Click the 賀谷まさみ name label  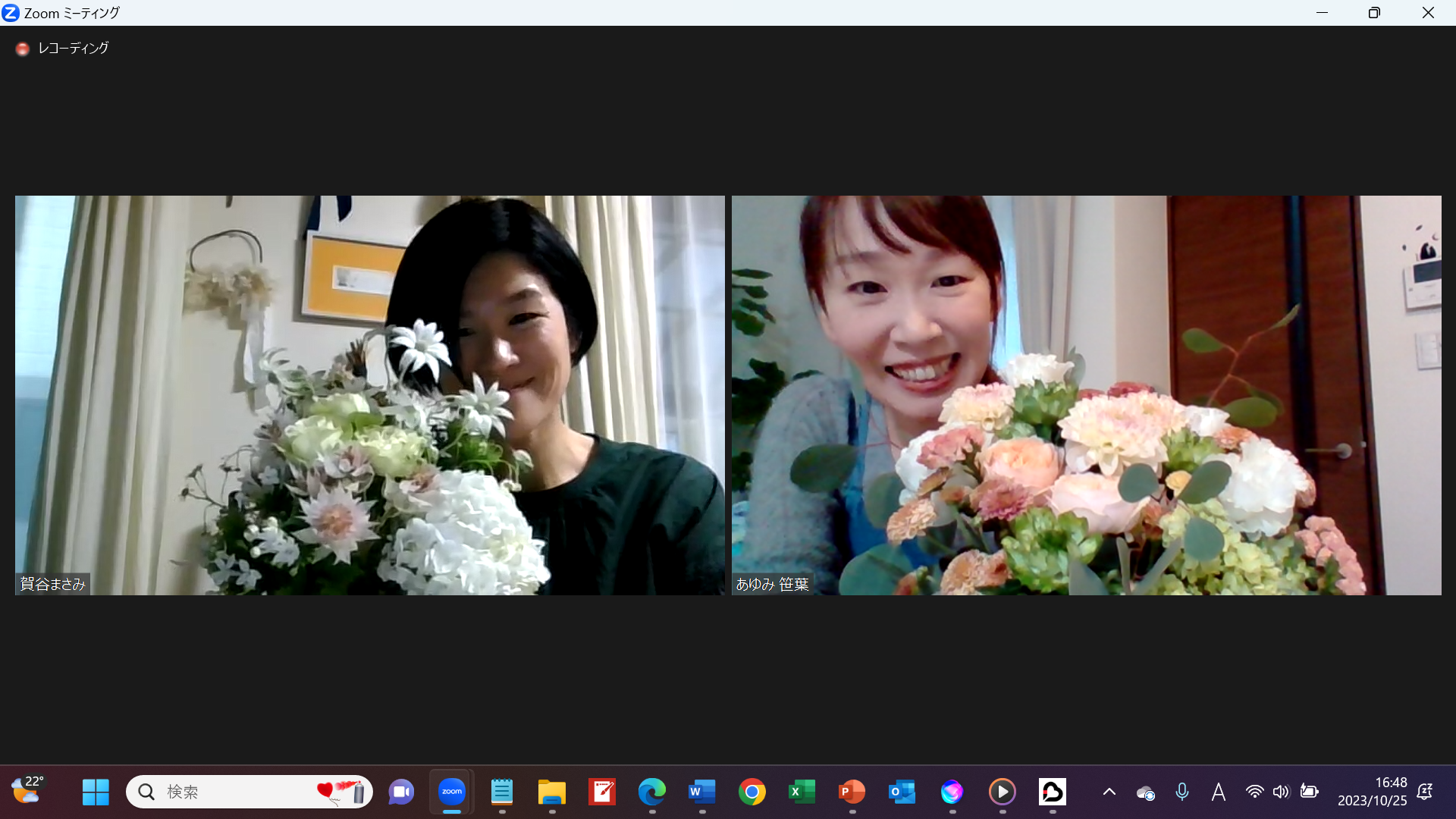(x=52, y=584)
